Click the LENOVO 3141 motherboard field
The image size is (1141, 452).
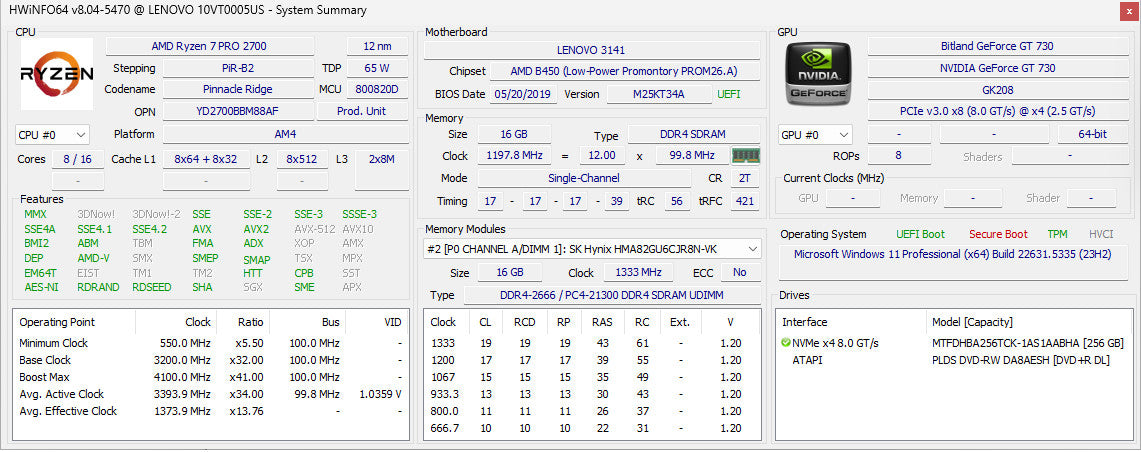[591, 50]
